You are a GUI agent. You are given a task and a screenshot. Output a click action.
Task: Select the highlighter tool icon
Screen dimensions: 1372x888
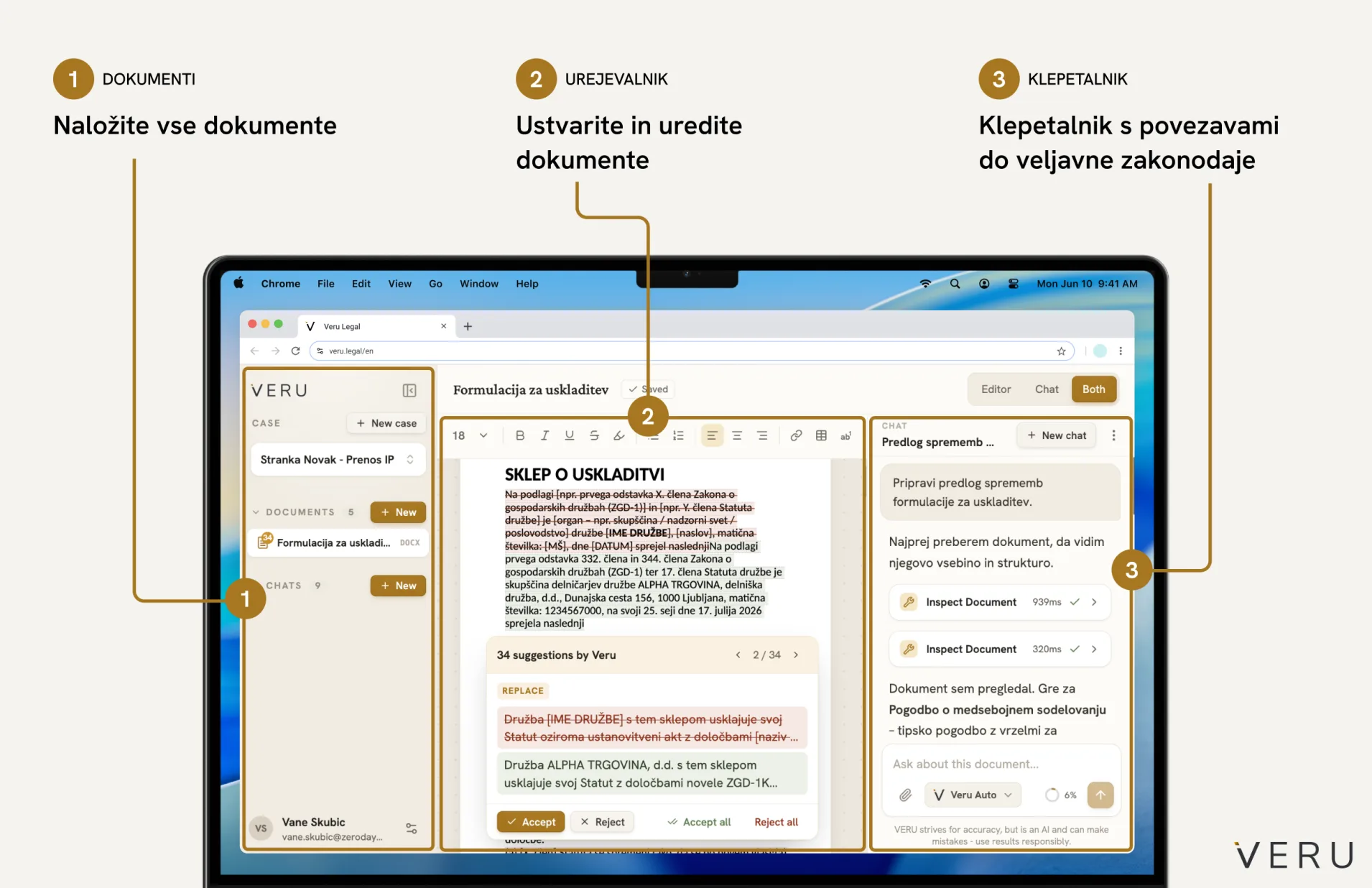pyautogui.click(x=618, y=435)
